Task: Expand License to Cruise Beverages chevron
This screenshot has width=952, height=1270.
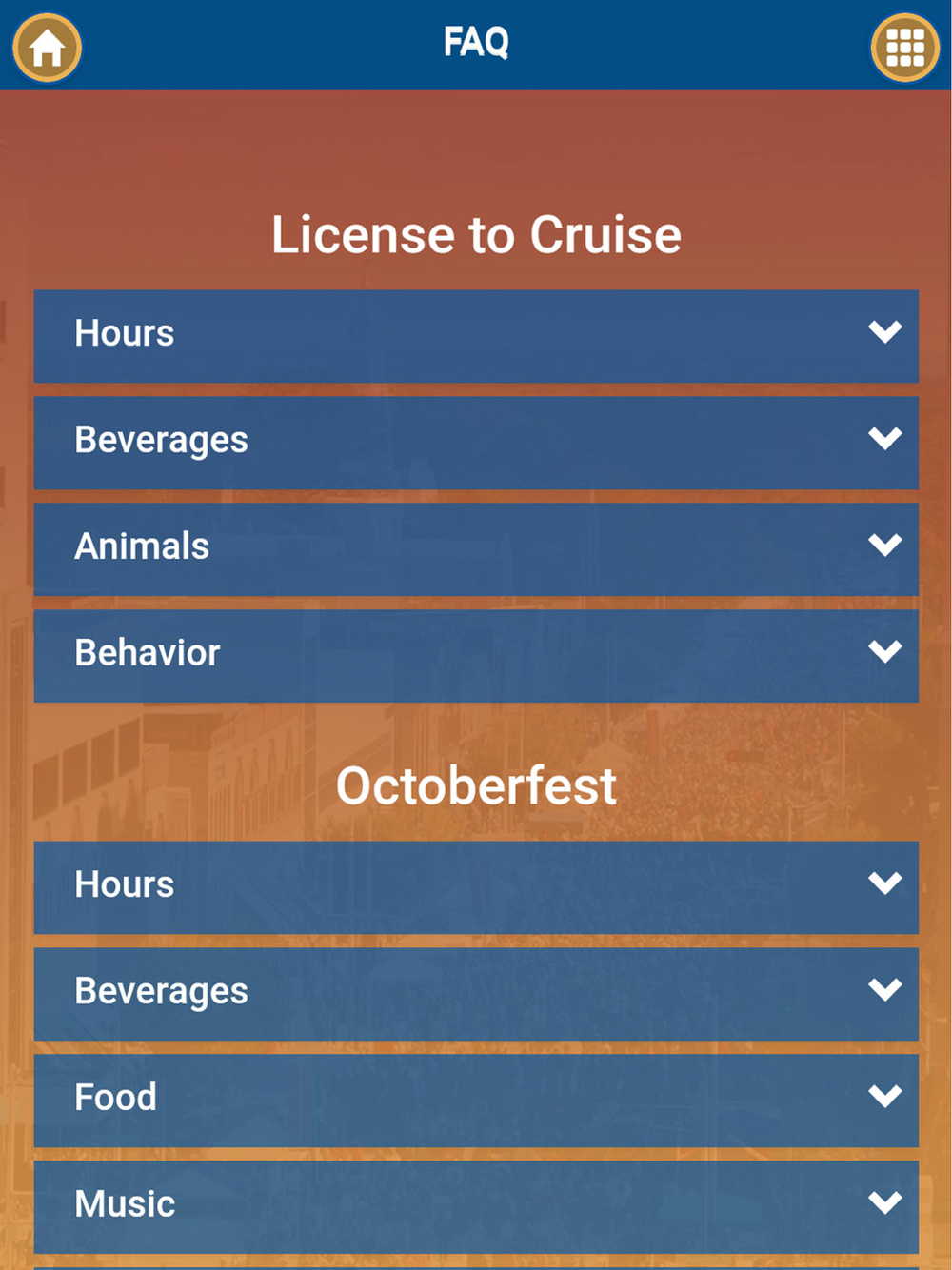Action: [x=884, y=439]
